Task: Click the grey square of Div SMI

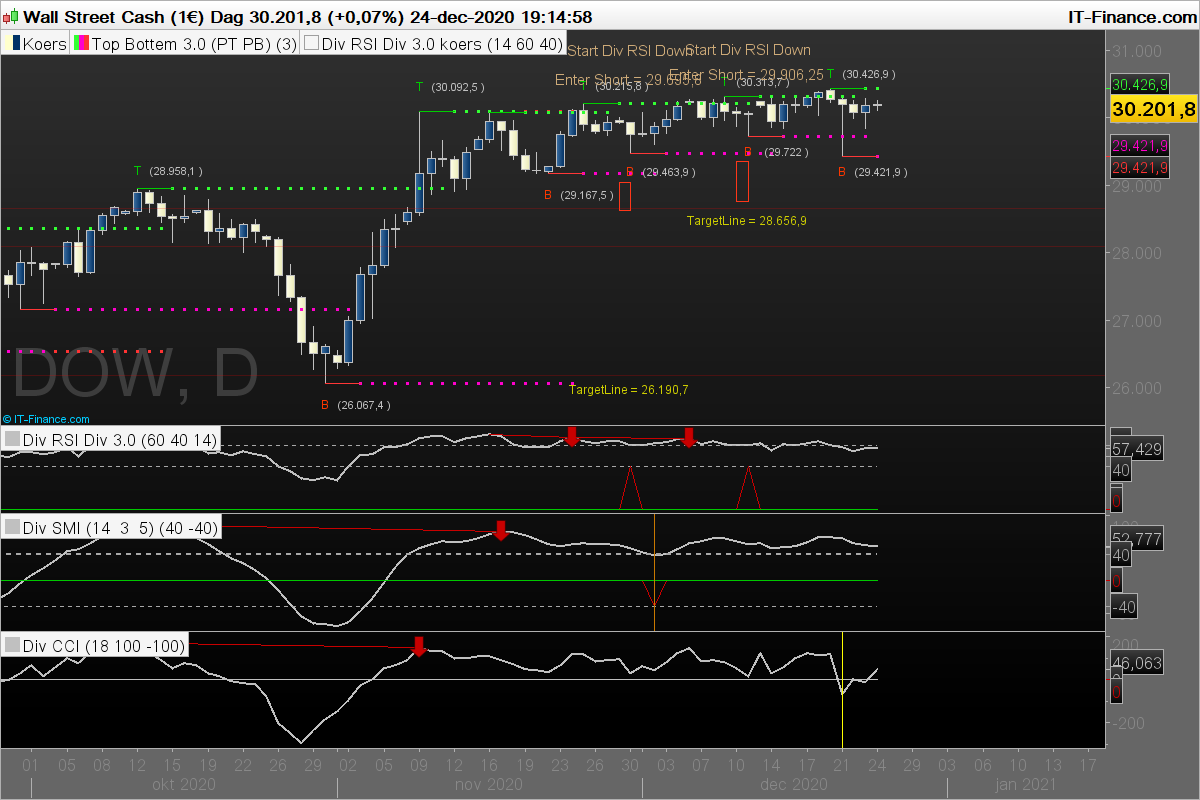Action: 12,527
